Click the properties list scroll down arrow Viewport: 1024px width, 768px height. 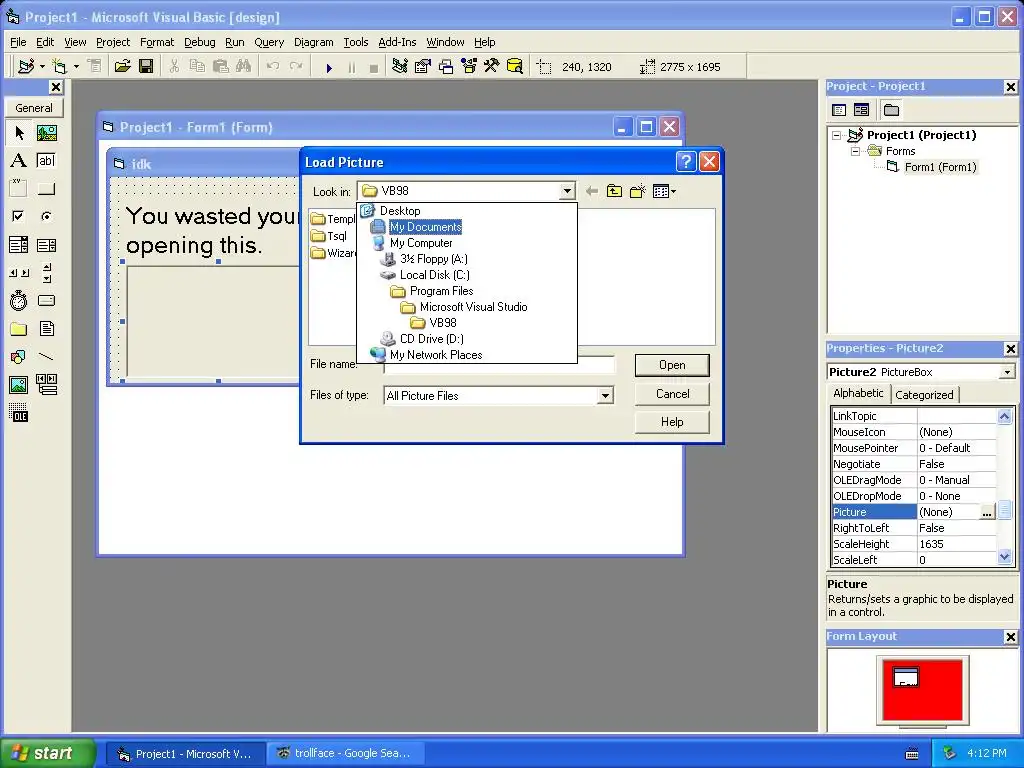[1004, 558]
